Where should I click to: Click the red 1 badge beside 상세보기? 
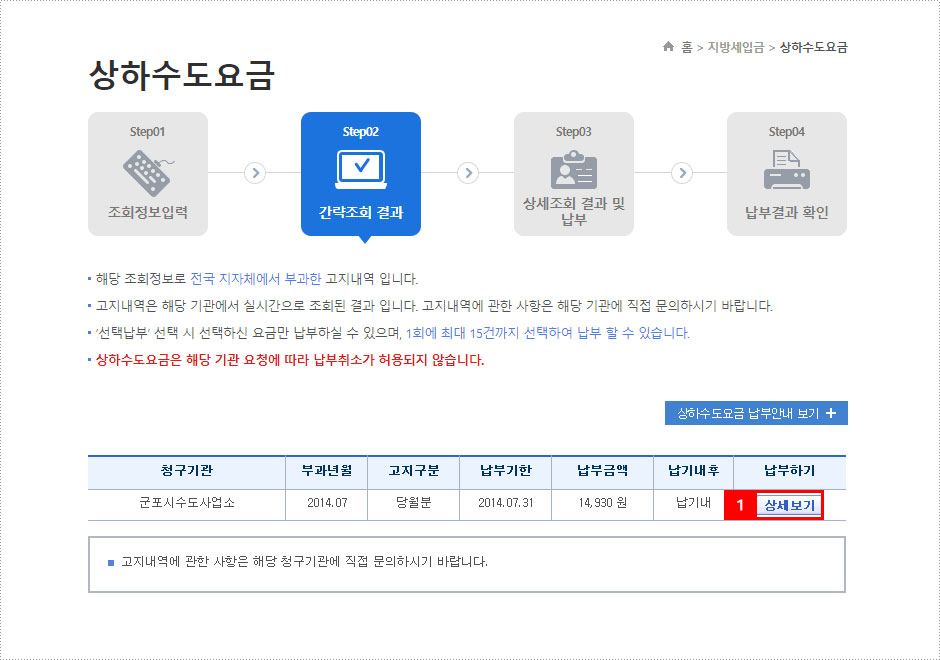coord(739,506)
